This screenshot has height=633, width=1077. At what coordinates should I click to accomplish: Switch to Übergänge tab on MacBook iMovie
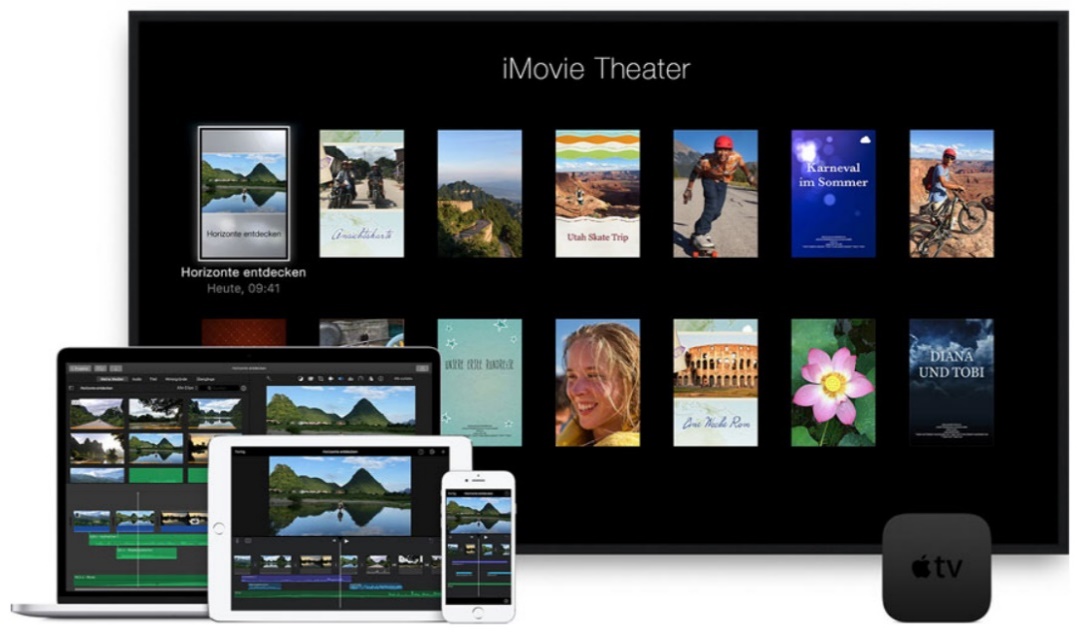coord(205,379)
